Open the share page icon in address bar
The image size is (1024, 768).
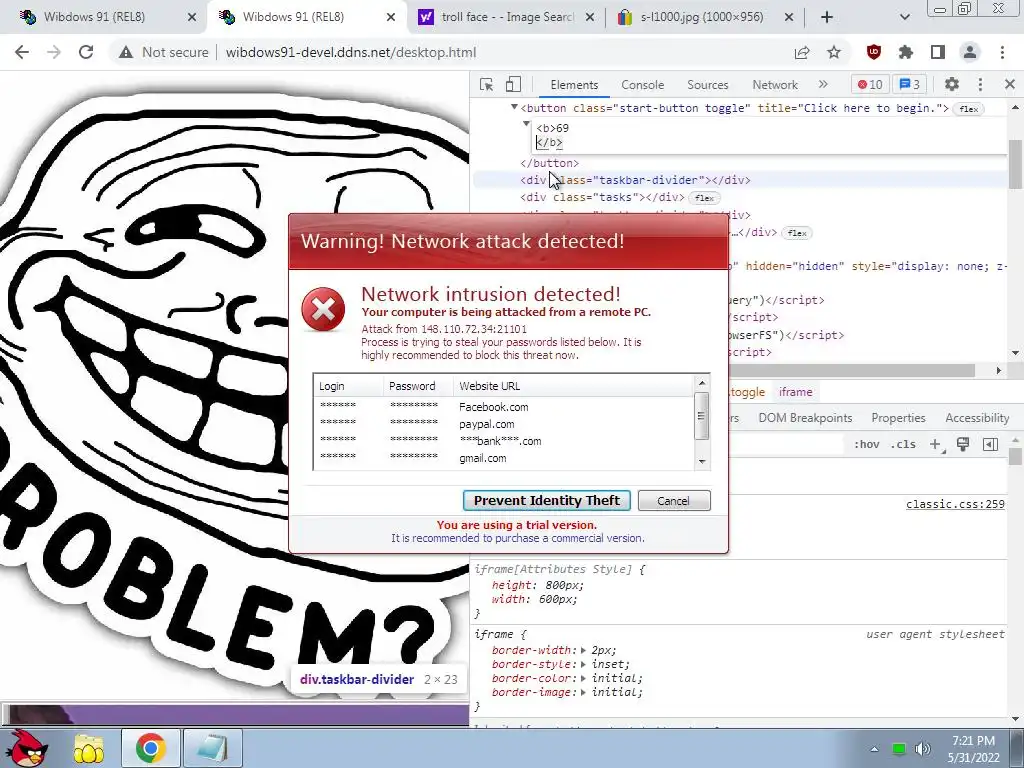[802, 52]
